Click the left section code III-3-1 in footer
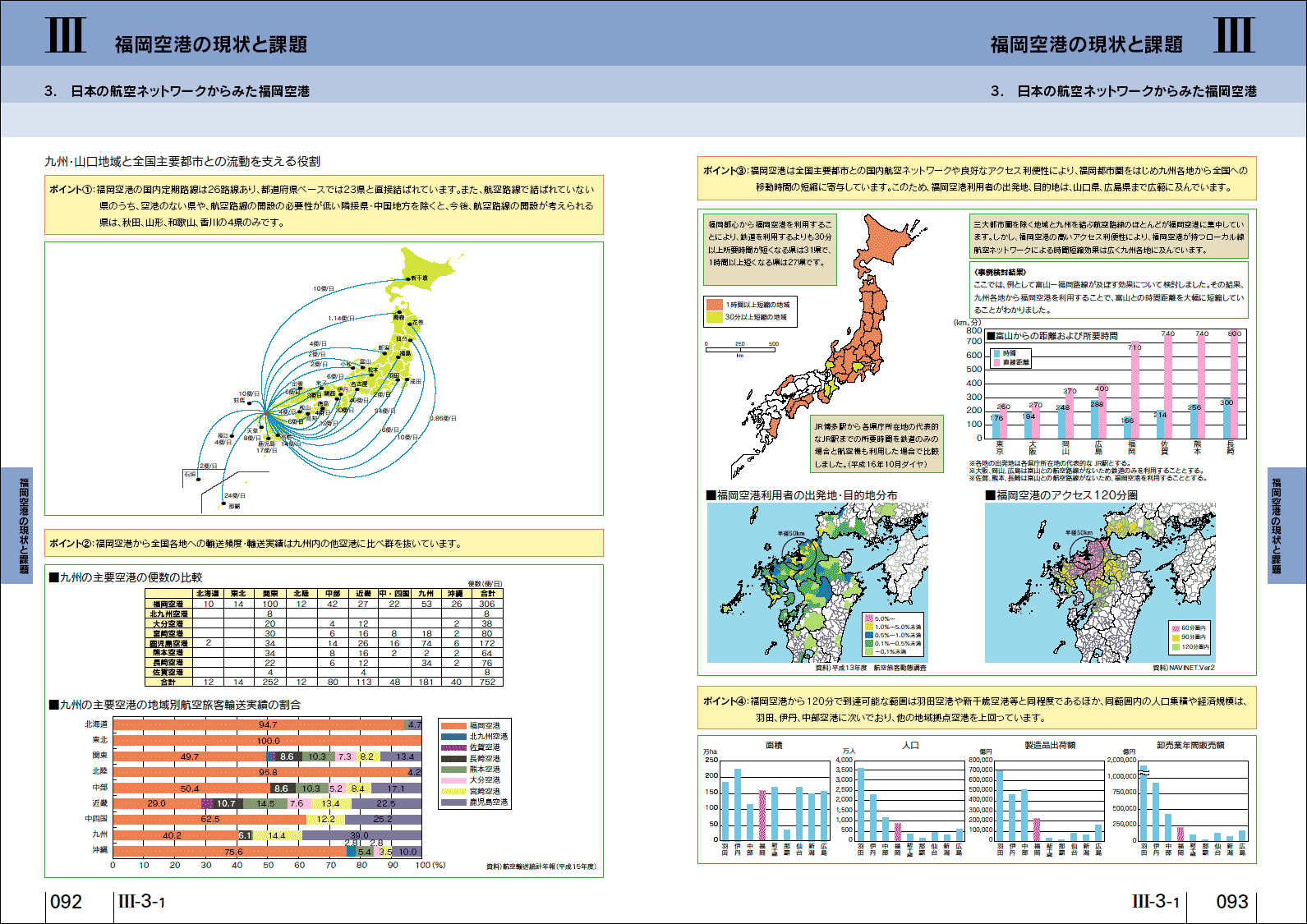This screenshot has height=924, width=1307. (x=141, y=901)
